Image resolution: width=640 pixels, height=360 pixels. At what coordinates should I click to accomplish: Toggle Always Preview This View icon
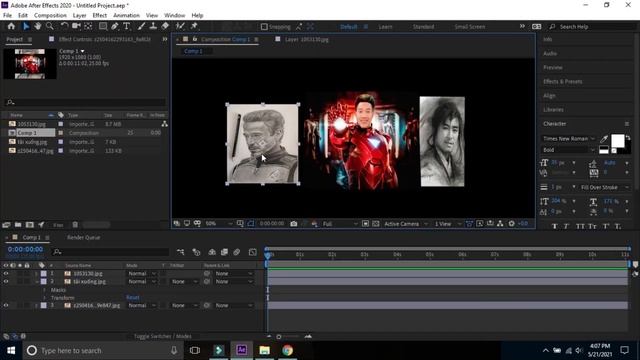click(x=176, y=224)
